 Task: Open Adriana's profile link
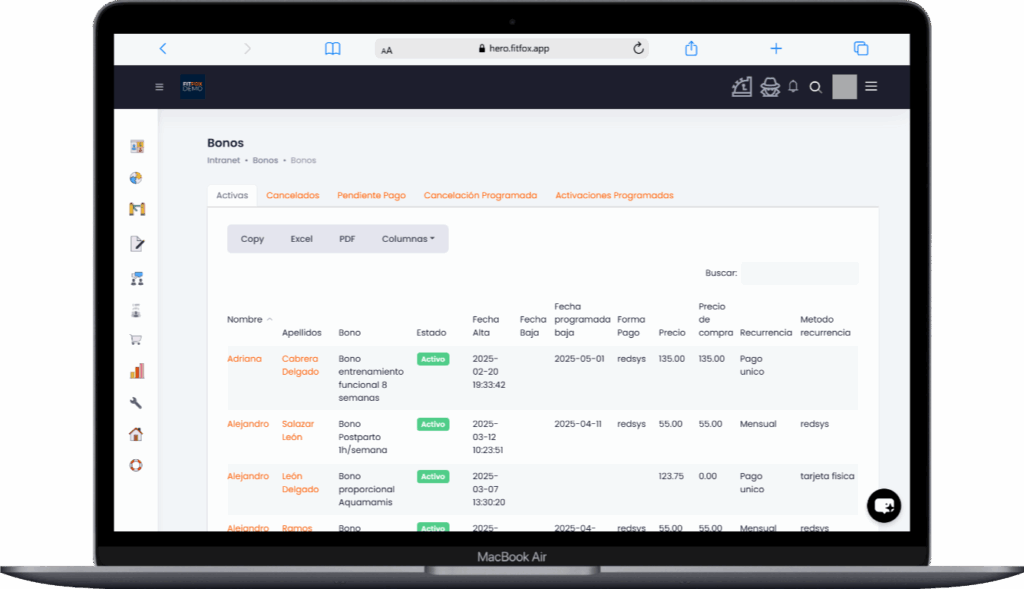[244, 358]
